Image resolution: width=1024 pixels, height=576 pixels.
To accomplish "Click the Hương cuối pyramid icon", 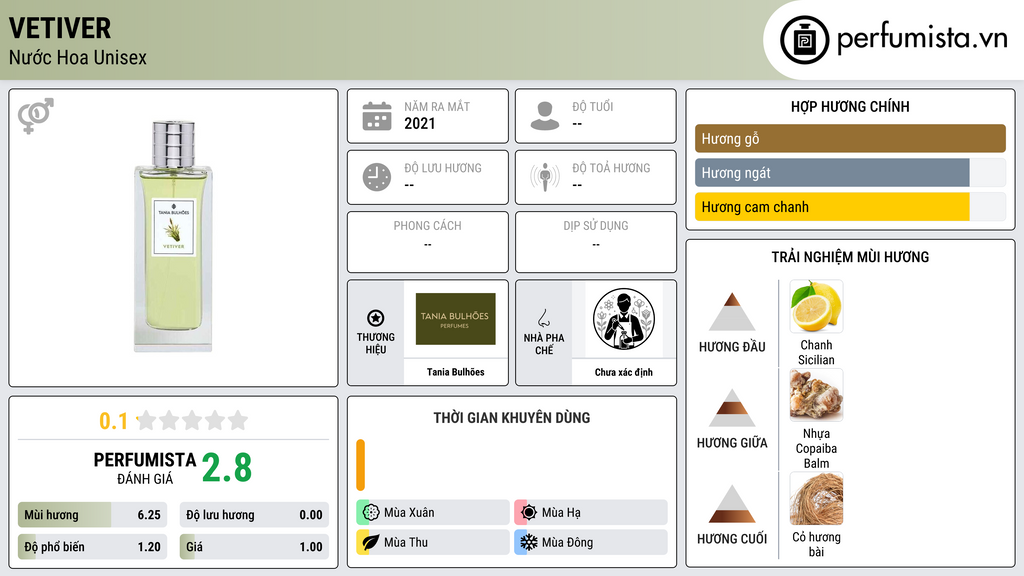I will coord(732,504).
